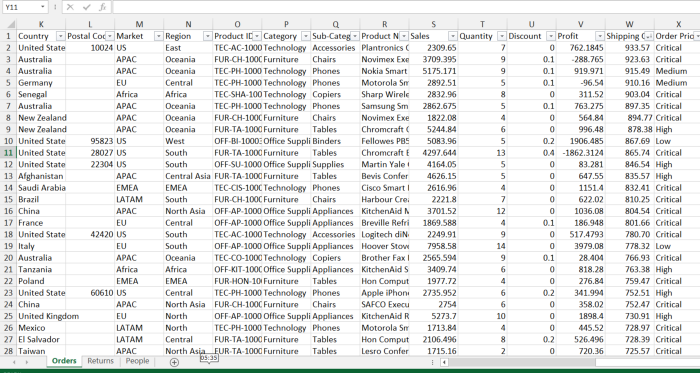The height and width of the screenshot is (373, 700).
Task: Open the Insert Function fx button
Action: (103, 7)
